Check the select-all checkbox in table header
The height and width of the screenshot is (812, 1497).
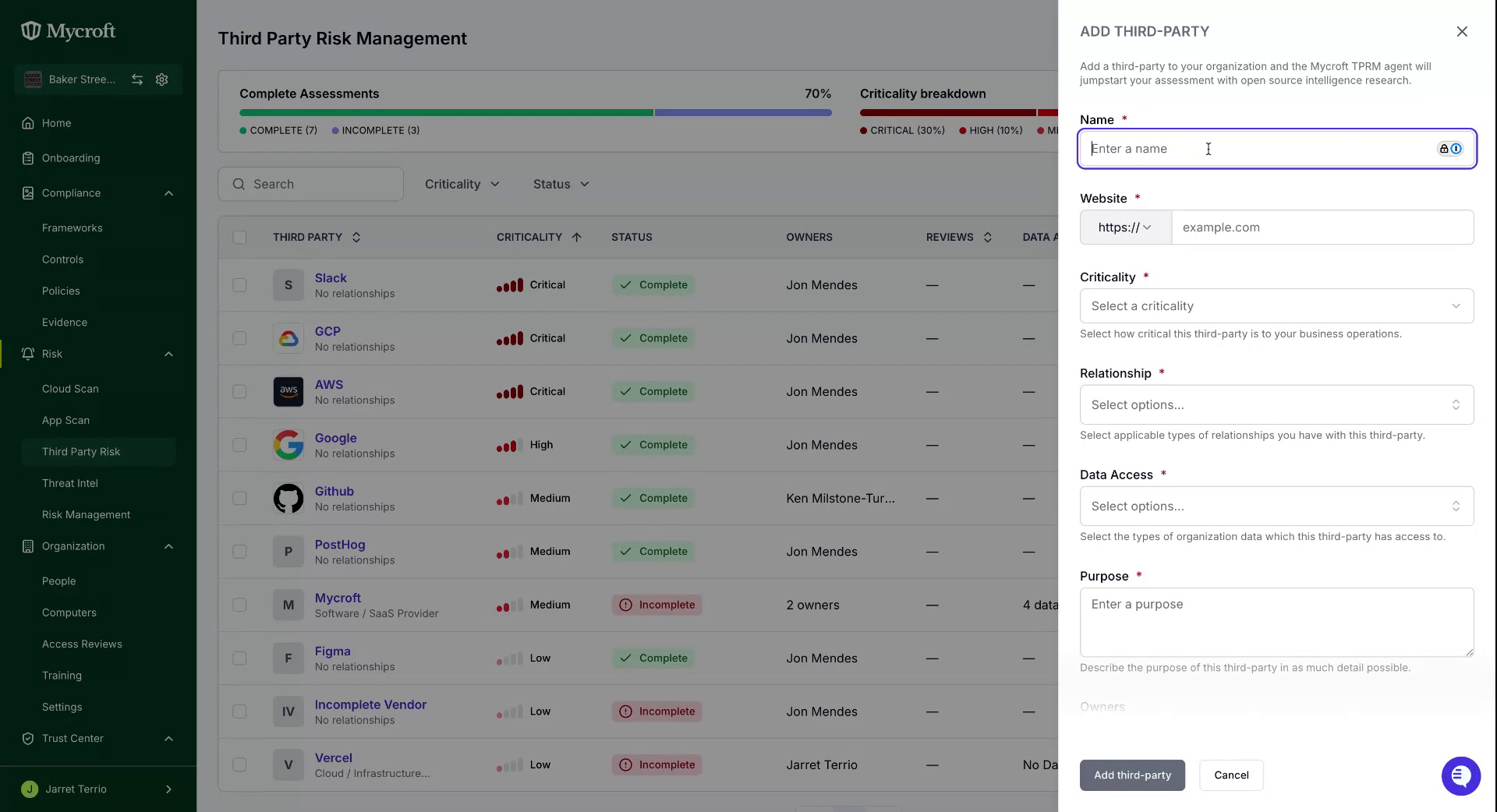pos(239,237)
